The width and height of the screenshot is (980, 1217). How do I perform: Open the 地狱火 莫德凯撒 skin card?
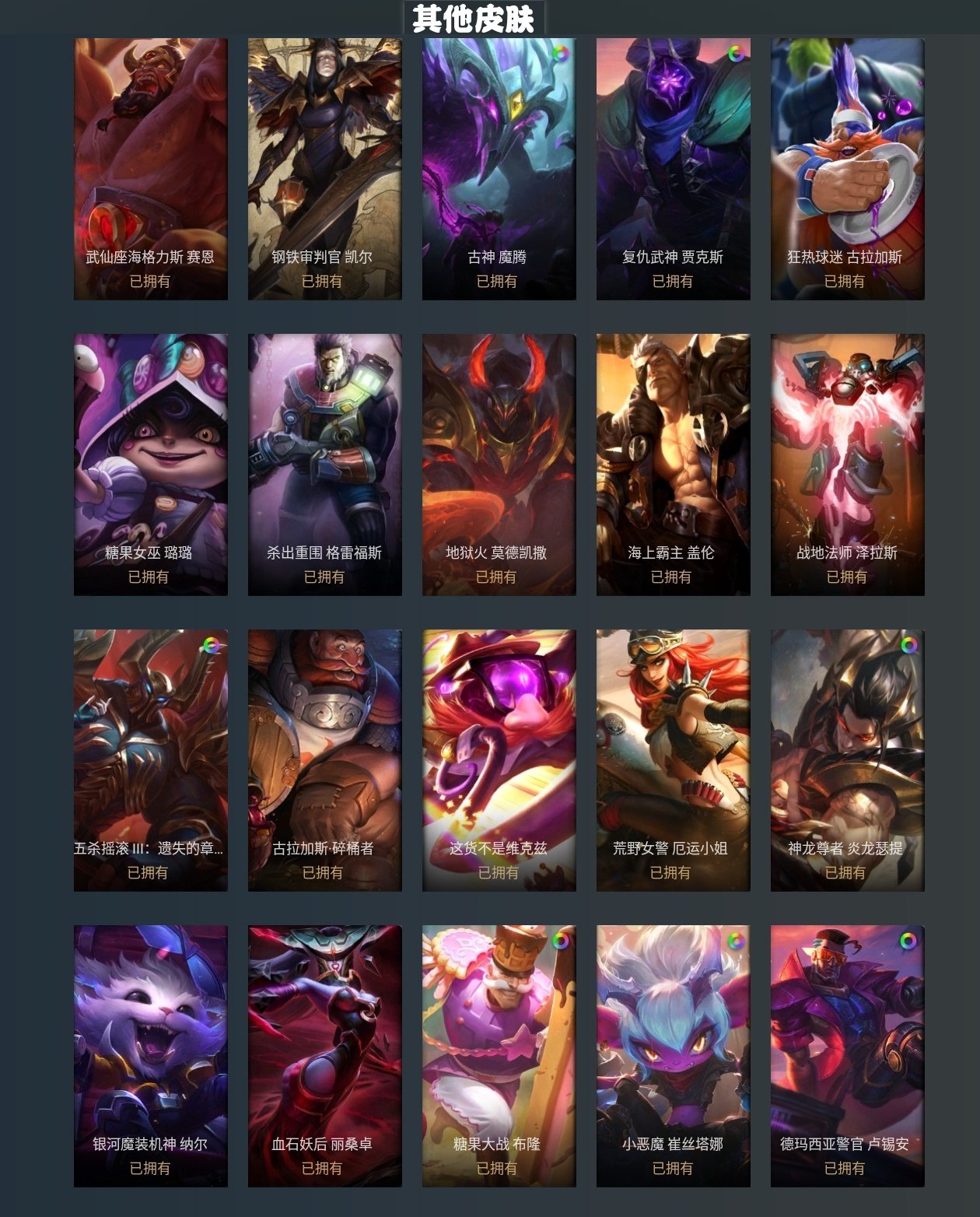click(x=499, y=465)
